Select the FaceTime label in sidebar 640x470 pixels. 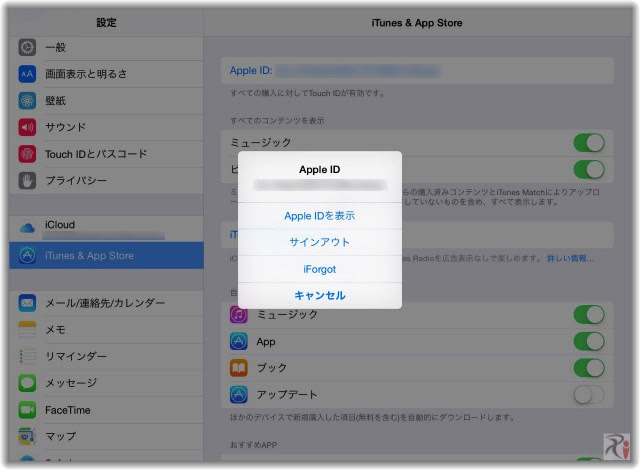68,410
